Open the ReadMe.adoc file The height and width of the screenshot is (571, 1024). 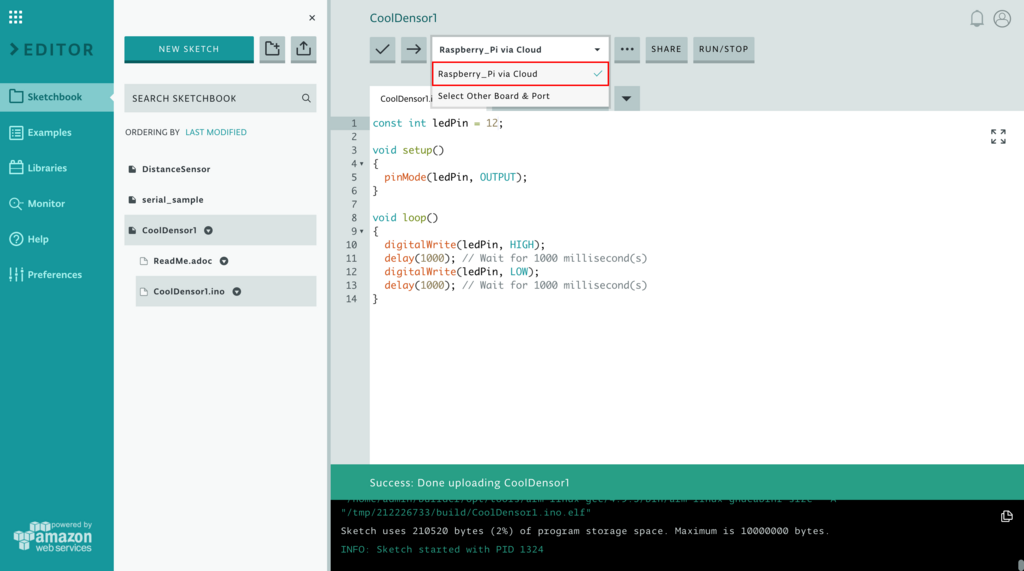(x=182, y=261)
